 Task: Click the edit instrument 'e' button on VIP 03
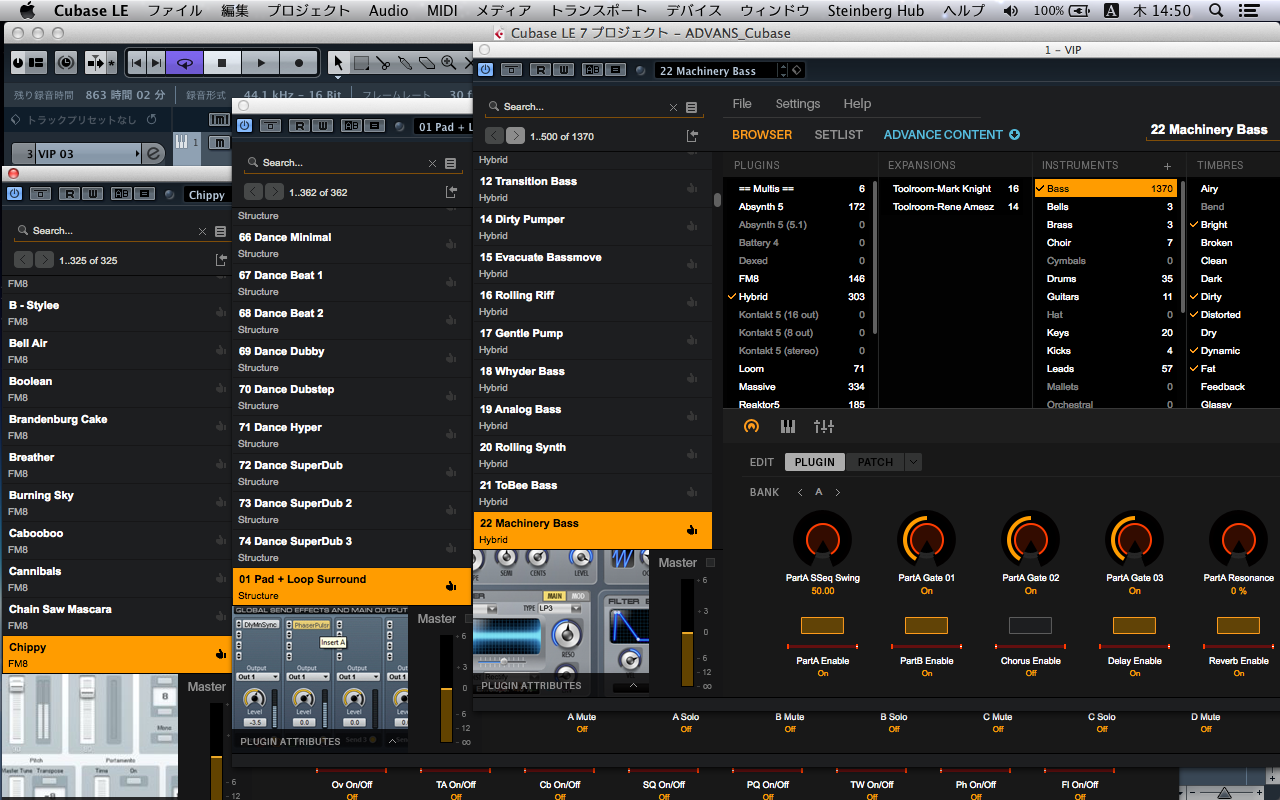(x=154, y=154)
